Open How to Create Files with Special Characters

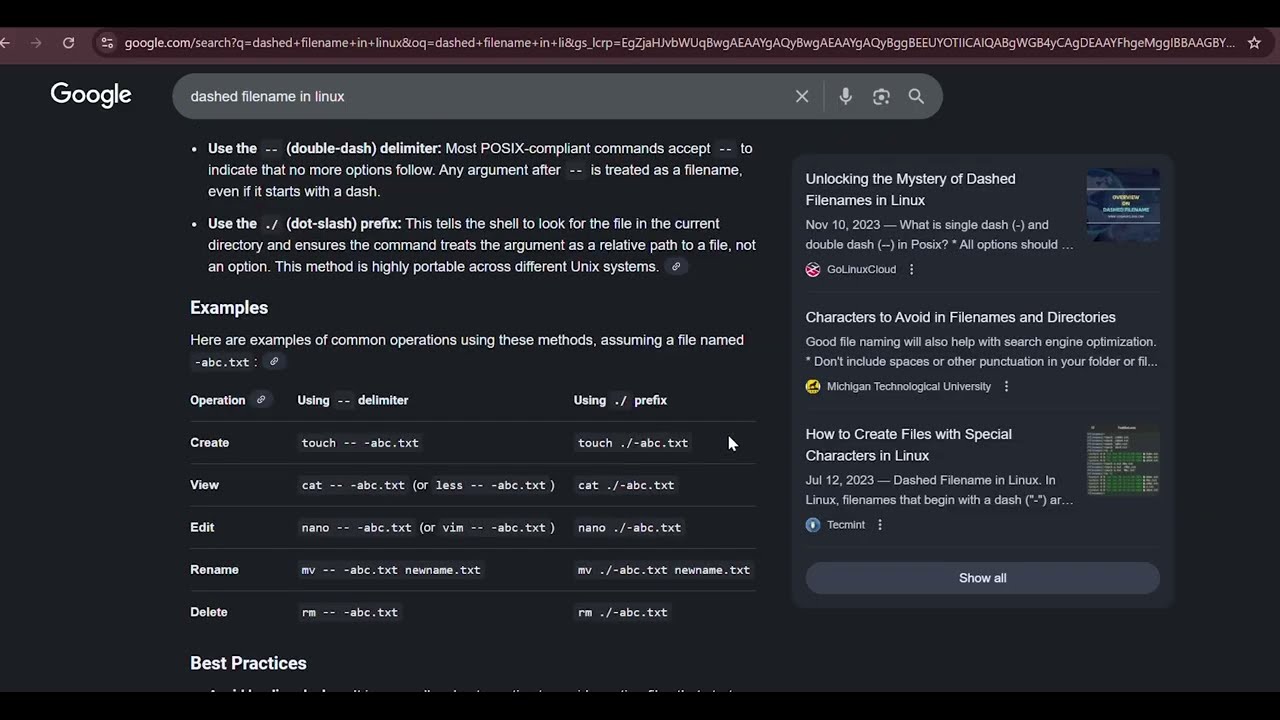pyautogui.click(x=909, y=444)
